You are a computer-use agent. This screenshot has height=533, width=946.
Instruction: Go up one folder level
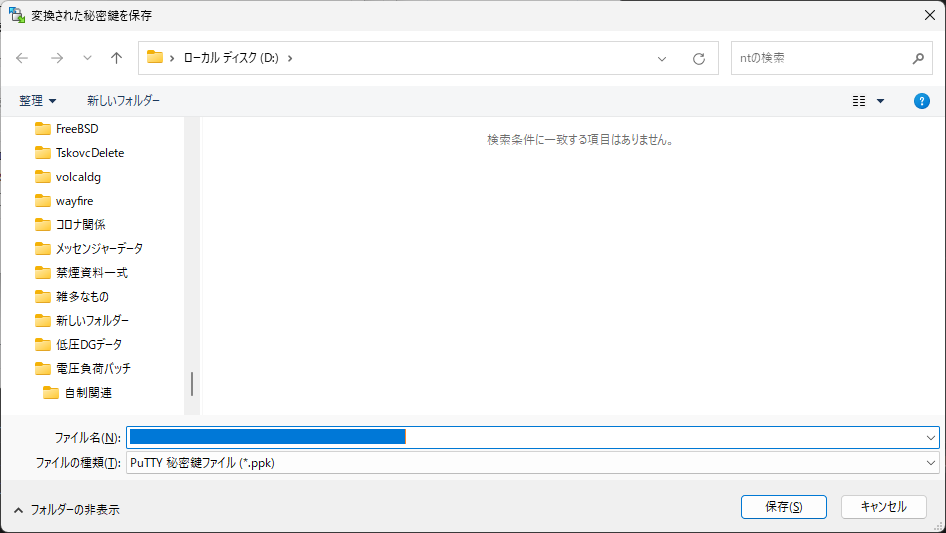click(116, 58)
